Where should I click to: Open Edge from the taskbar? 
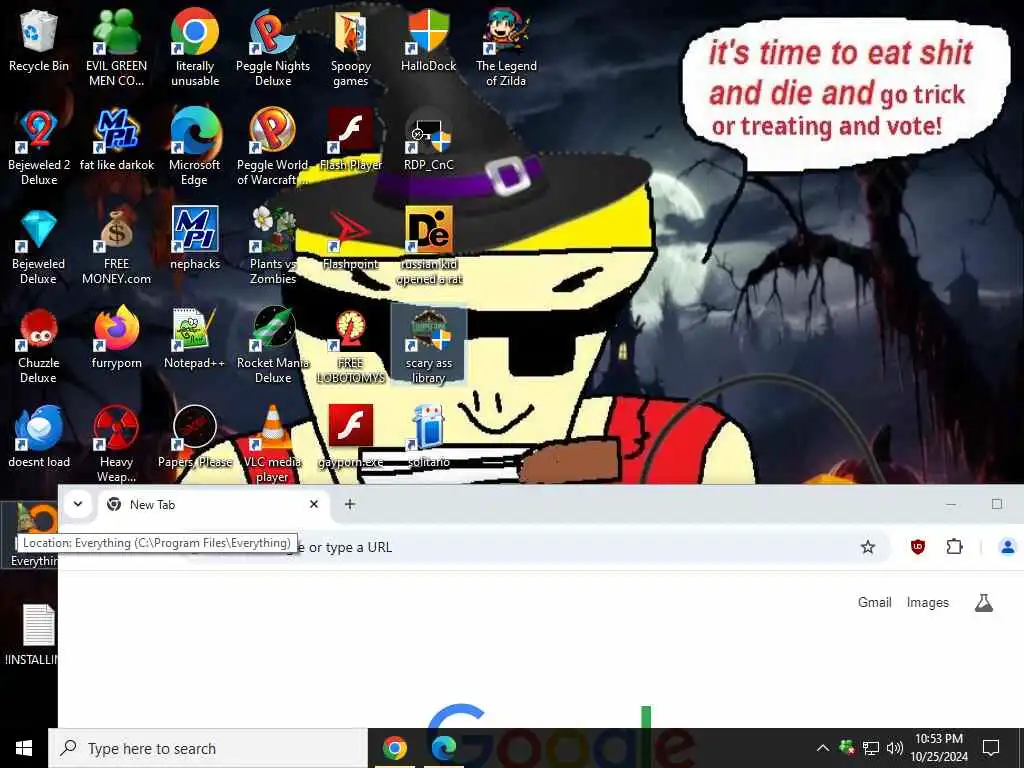click(x=443, y=748)
